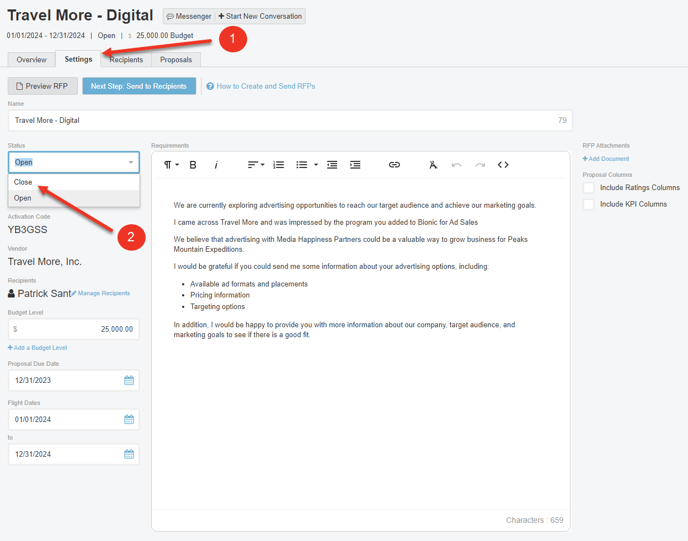Viewport: 688px width, 541px height.
Task: Click the Budget Level amount field
Action: tap(74, 329)
